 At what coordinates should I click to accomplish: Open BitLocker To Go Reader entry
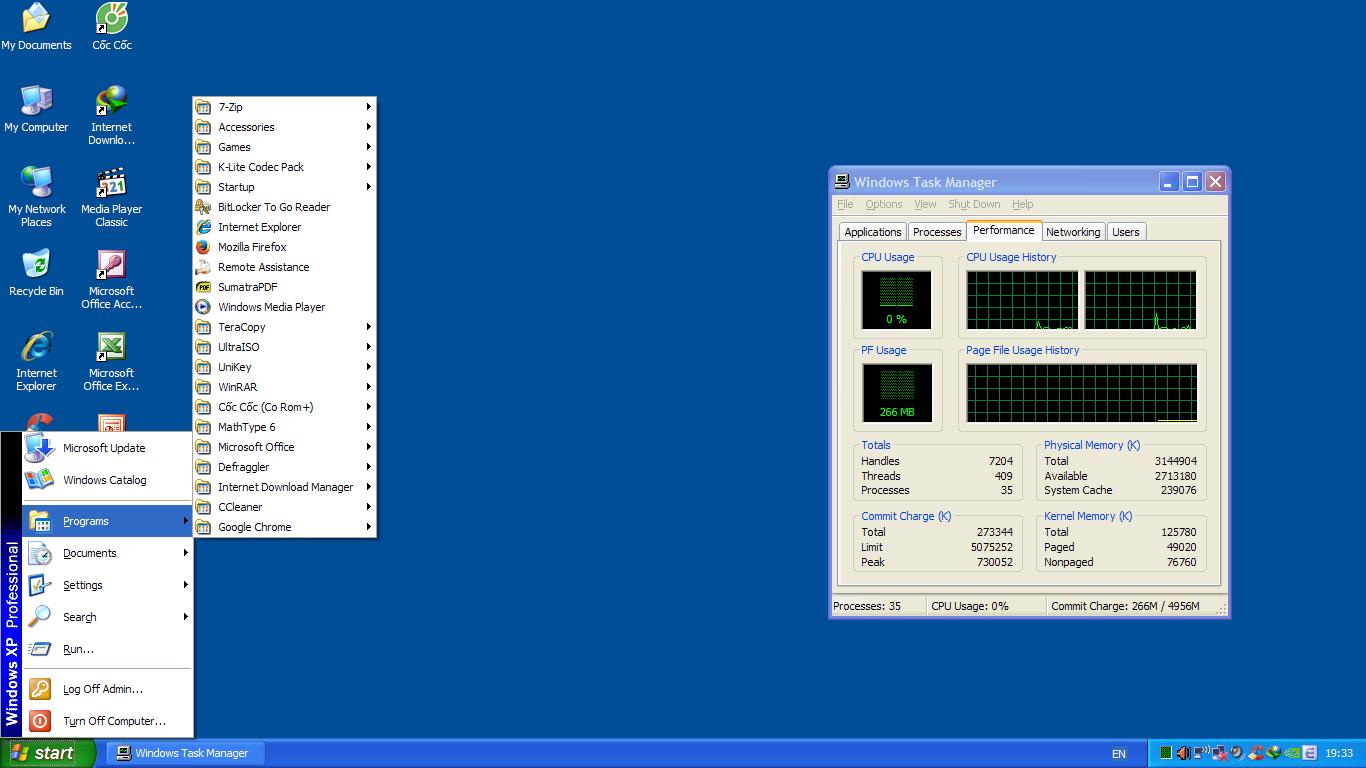click(x=273, y=207)
